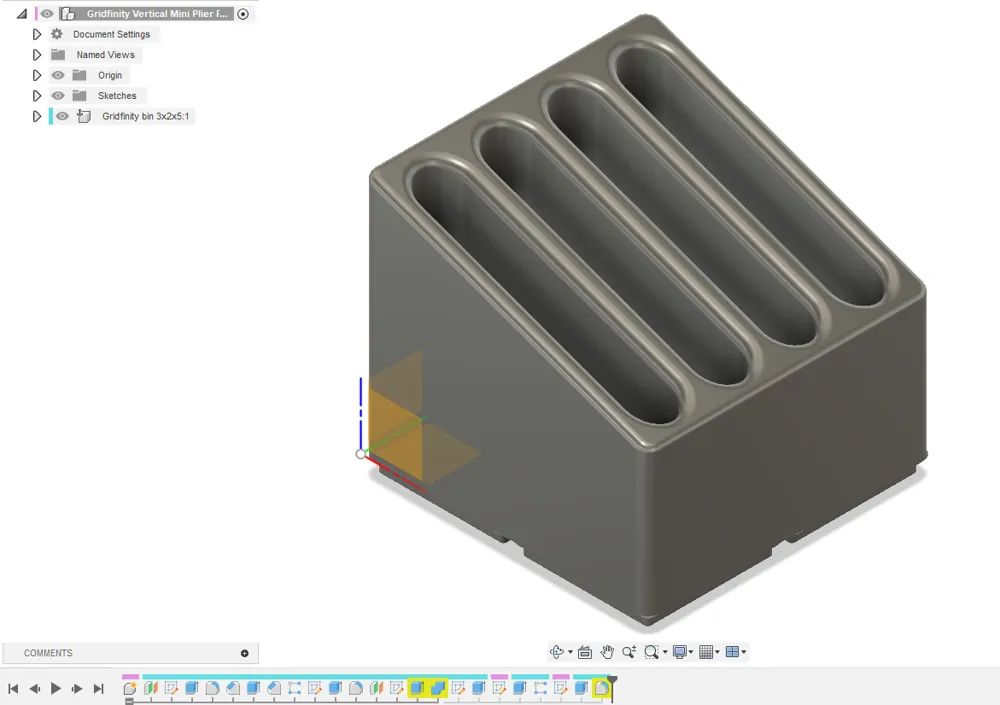
Task: Expand the Document Settings node
Action: coord(36,34)
